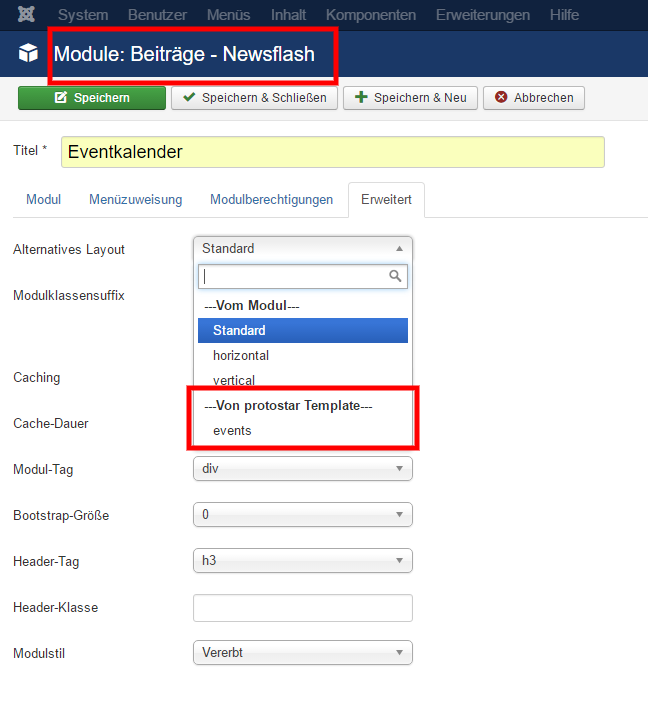Expand the Modulstil dropdown

tap(302, 653)
